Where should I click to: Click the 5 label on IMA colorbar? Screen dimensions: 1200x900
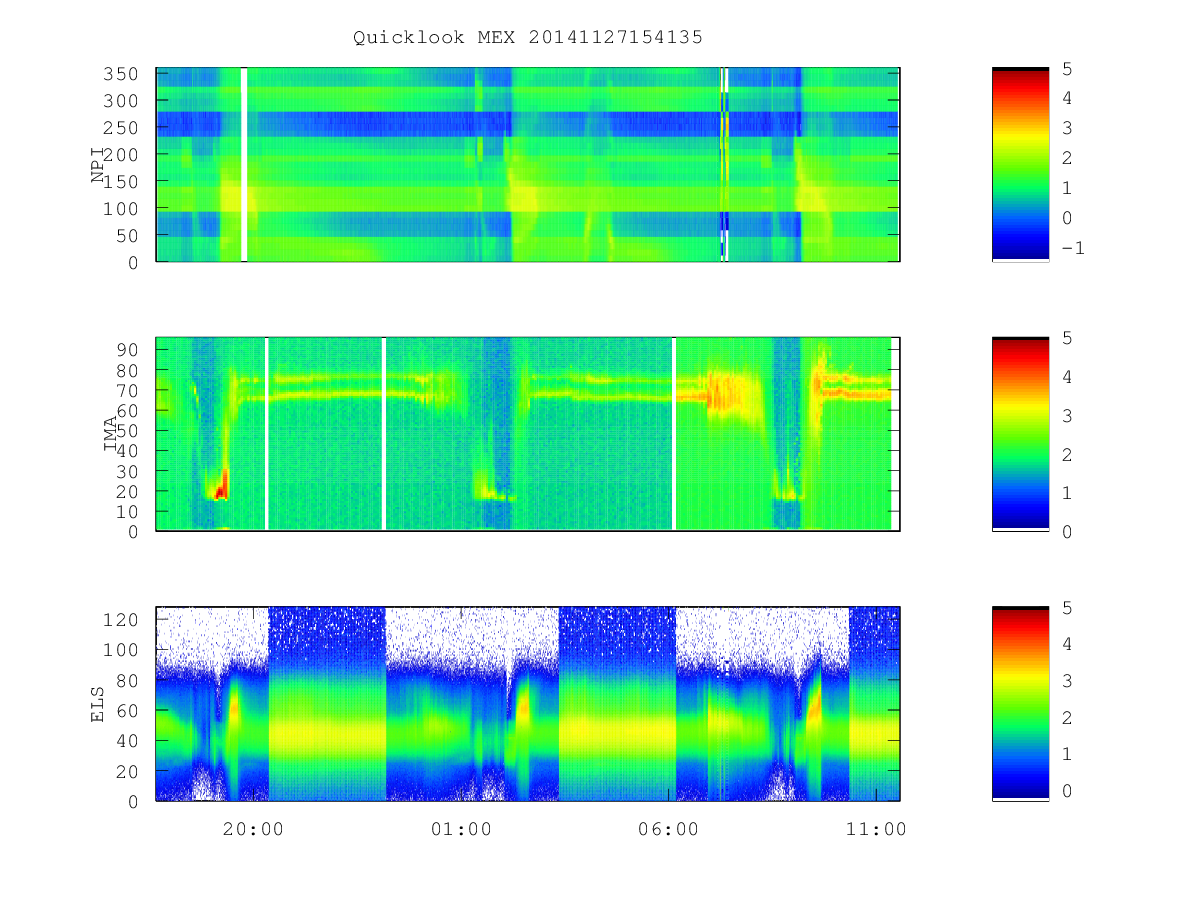coord(1066,338)
